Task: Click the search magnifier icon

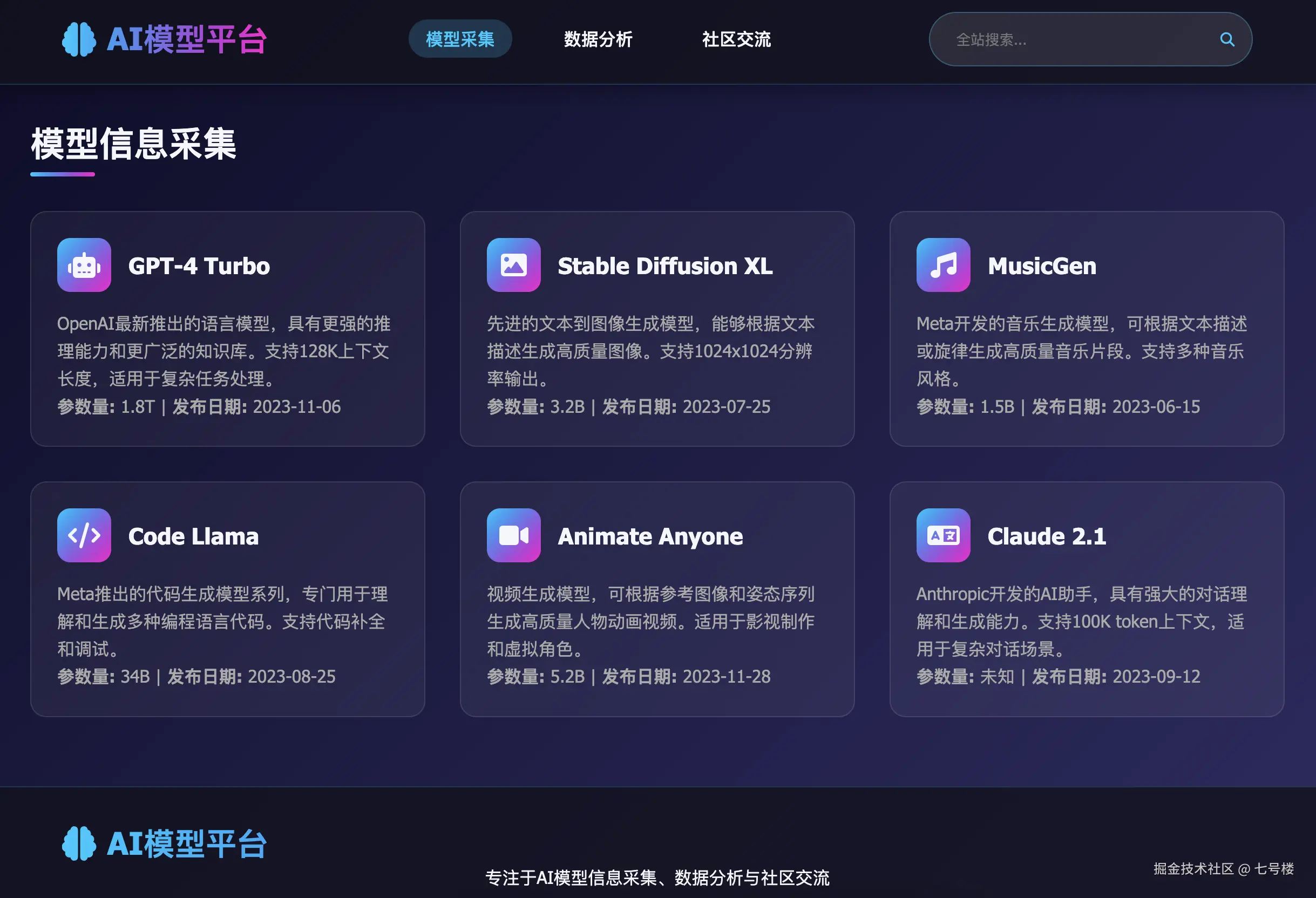Action: pyautogui.click(x=1226, y=39)
